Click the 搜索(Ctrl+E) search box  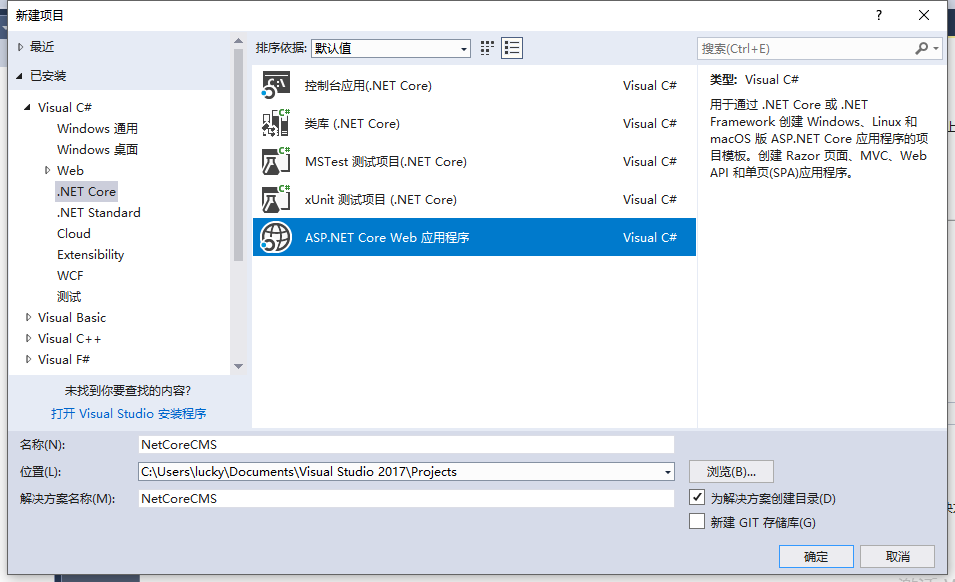(x=805, y=48)
